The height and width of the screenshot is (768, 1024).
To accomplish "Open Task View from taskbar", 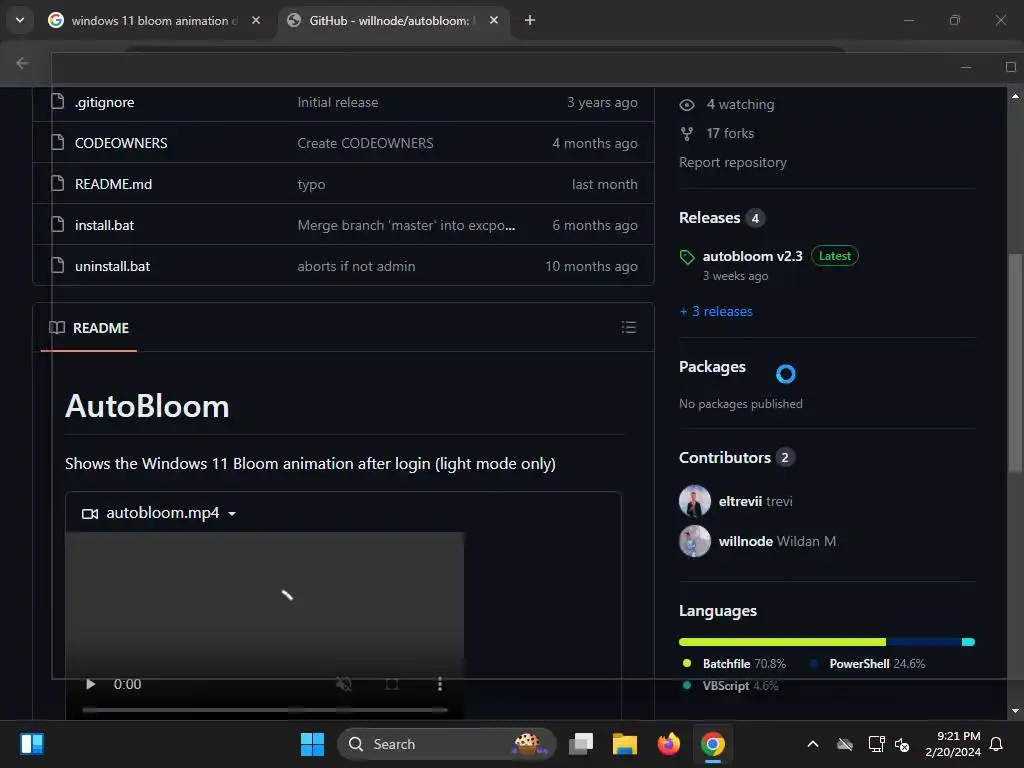I will [x=581, y=744].
